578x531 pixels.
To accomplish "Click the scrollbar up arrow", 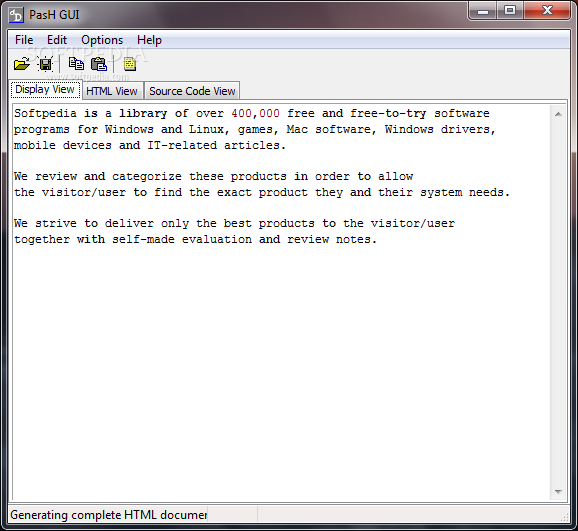I will pos(558,114).
